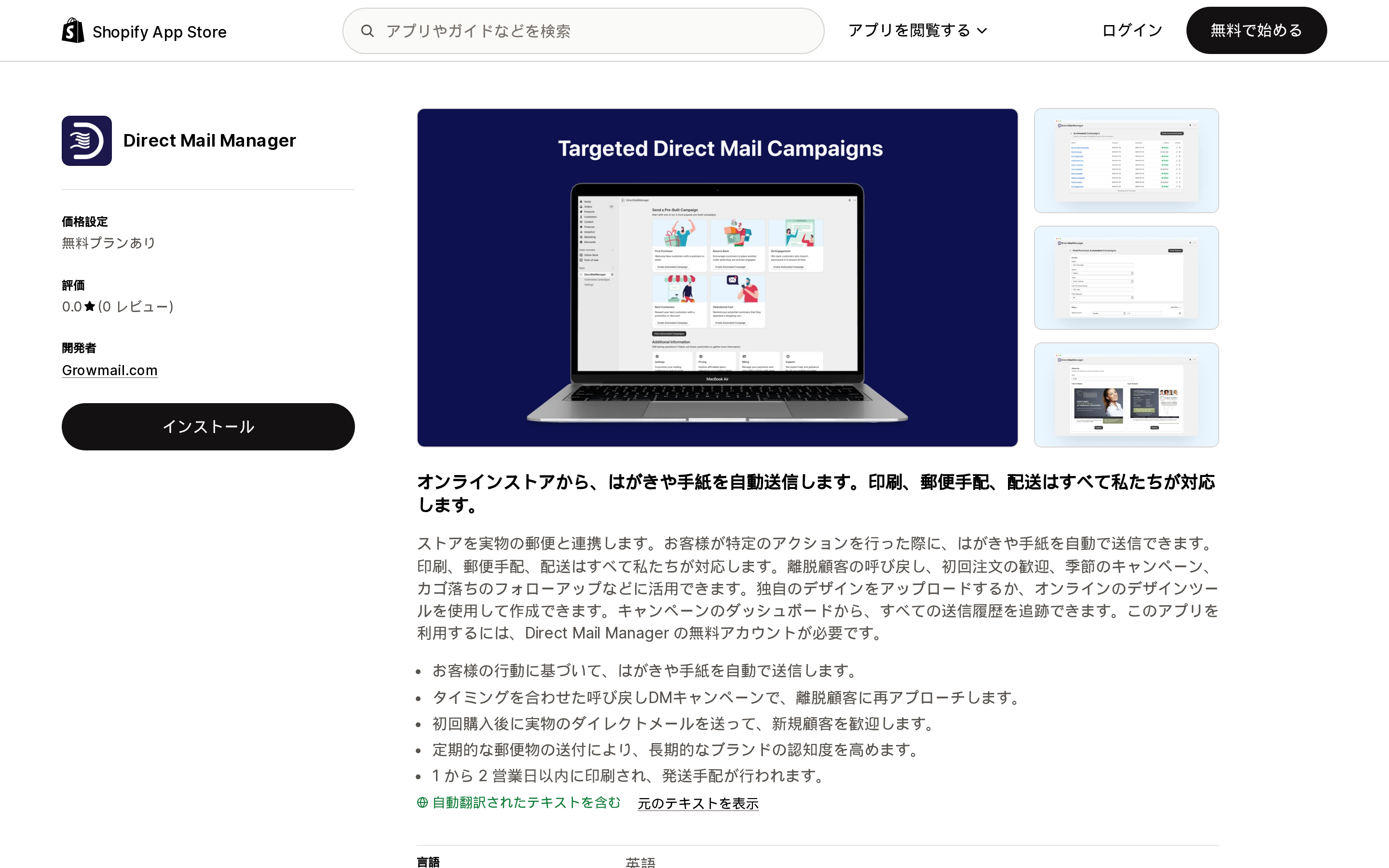Click the green globe auto-translation icon
This screenshot has width=1389, height=868.
point(422,802)
